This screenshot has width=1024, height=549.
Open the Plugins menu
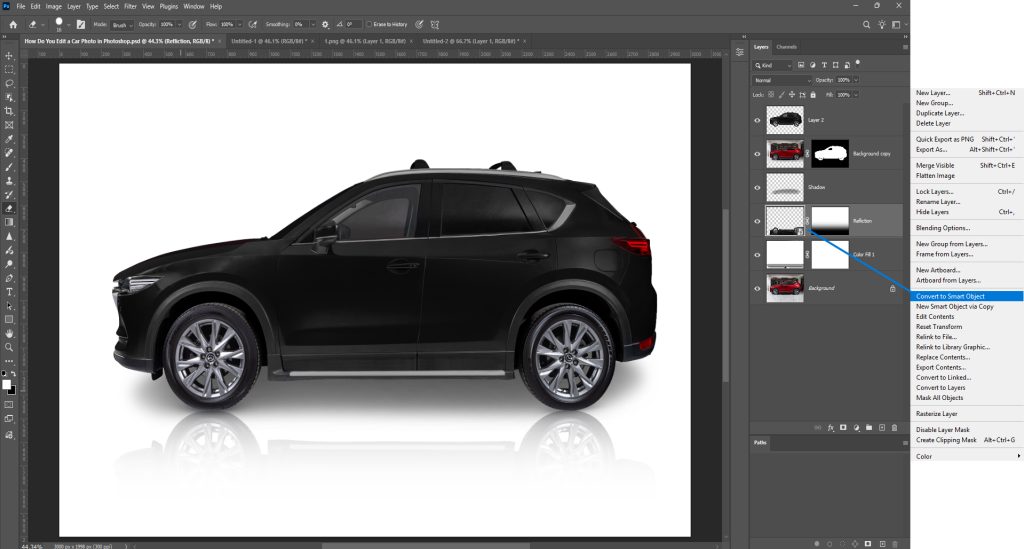[x=168, y=7]
